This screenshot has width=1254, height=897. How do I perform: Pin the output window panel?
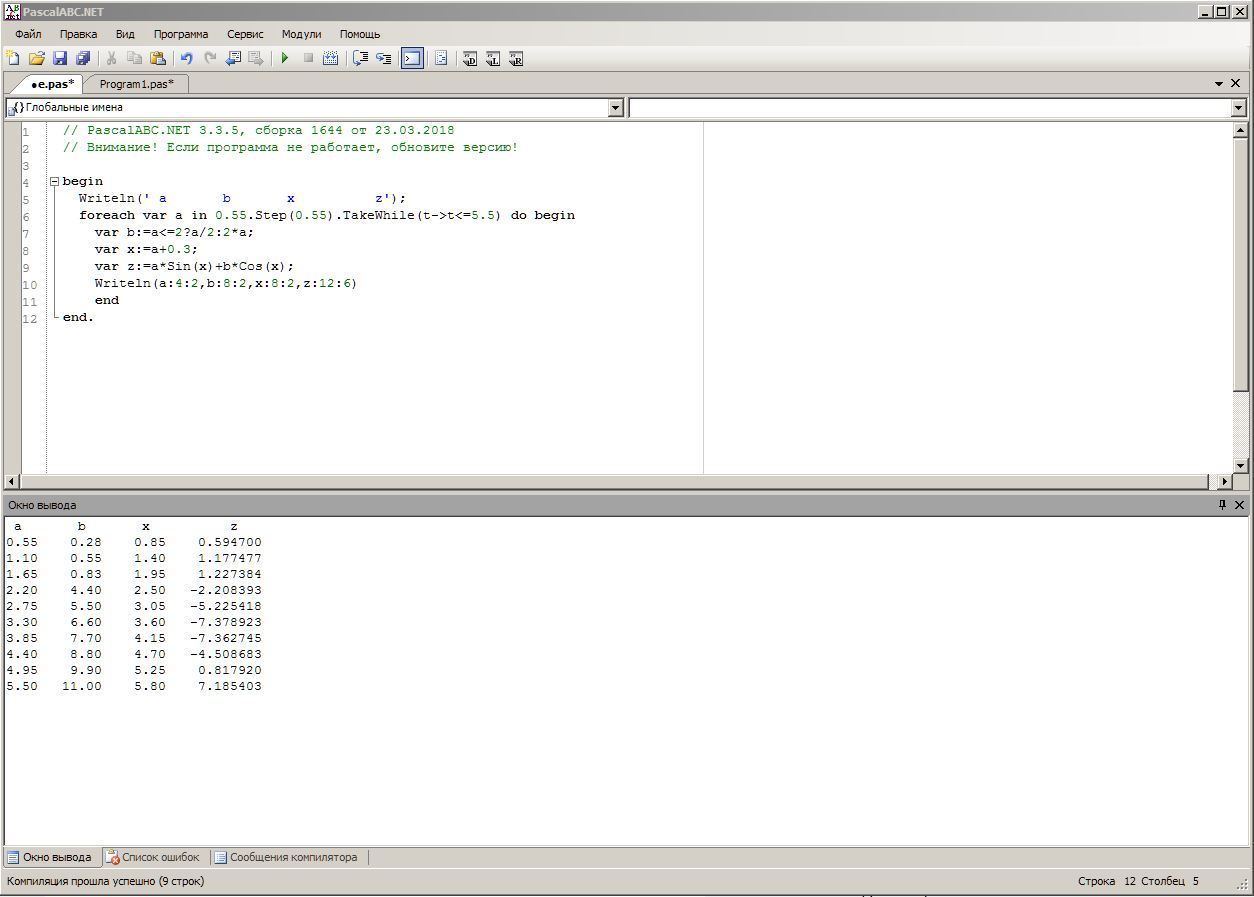click(x=1222, y=505)
